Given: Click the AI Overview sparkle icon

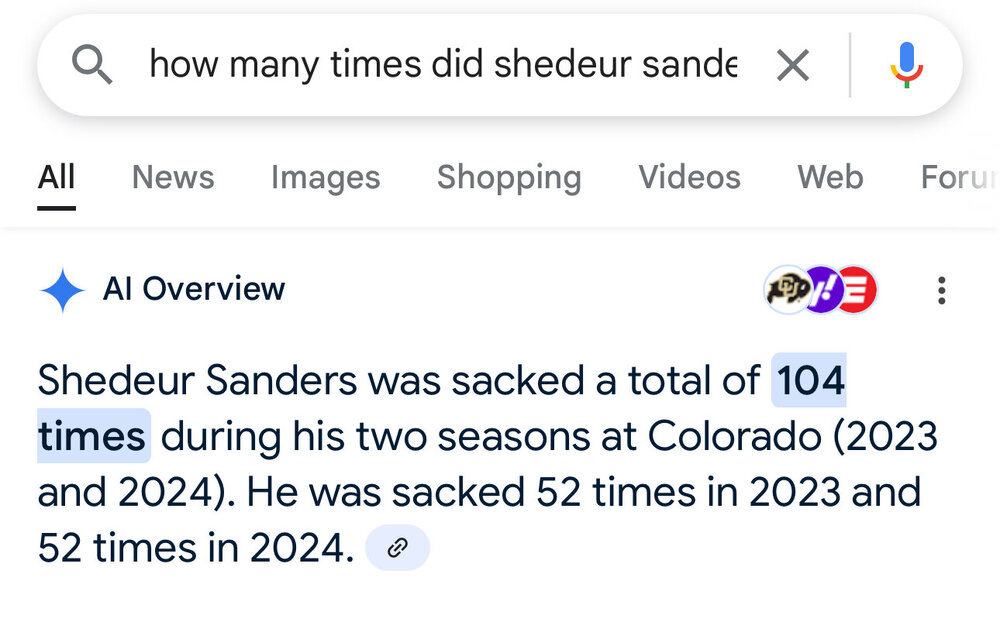Looking at the screenshot, I should [x=62, y=290].
